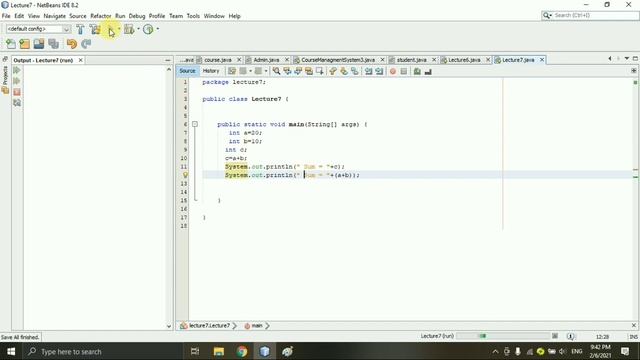Click the Last Edit icon in editor toolbar
640x360 pixels.
[232, 71]
